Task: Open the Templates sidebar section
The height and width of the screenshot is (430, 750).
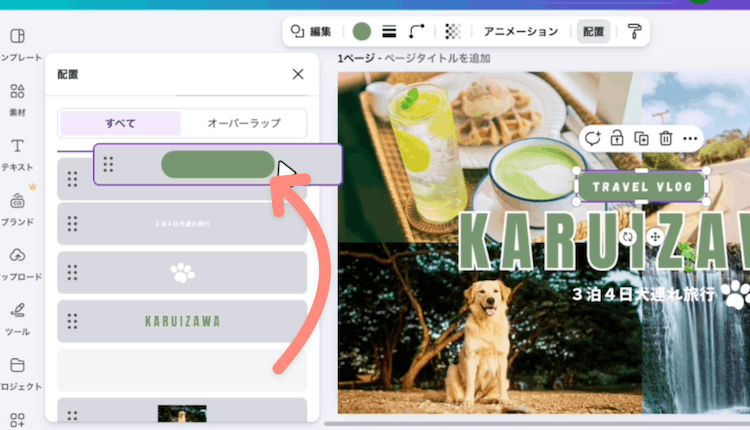Action: [18, 44]
